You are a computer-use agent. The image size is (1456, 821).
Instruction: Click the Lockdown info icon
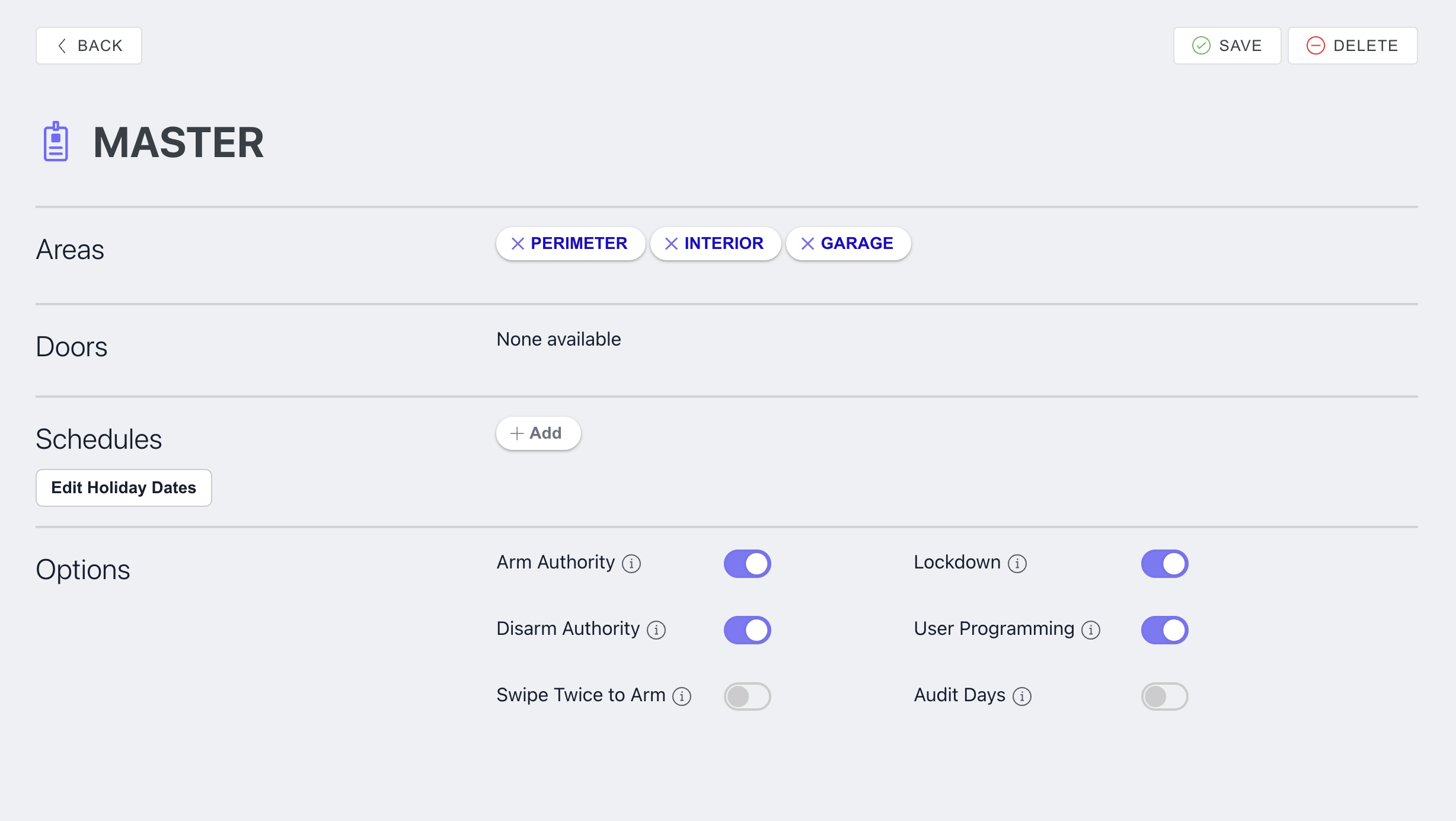coord(1017,563)
